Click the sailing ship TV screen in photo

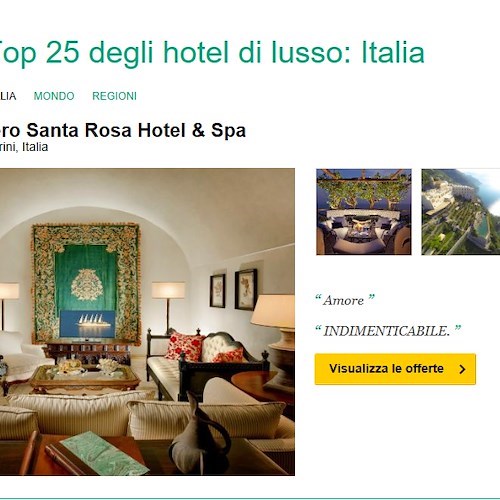pyautogui.click(x=88, y=324)
